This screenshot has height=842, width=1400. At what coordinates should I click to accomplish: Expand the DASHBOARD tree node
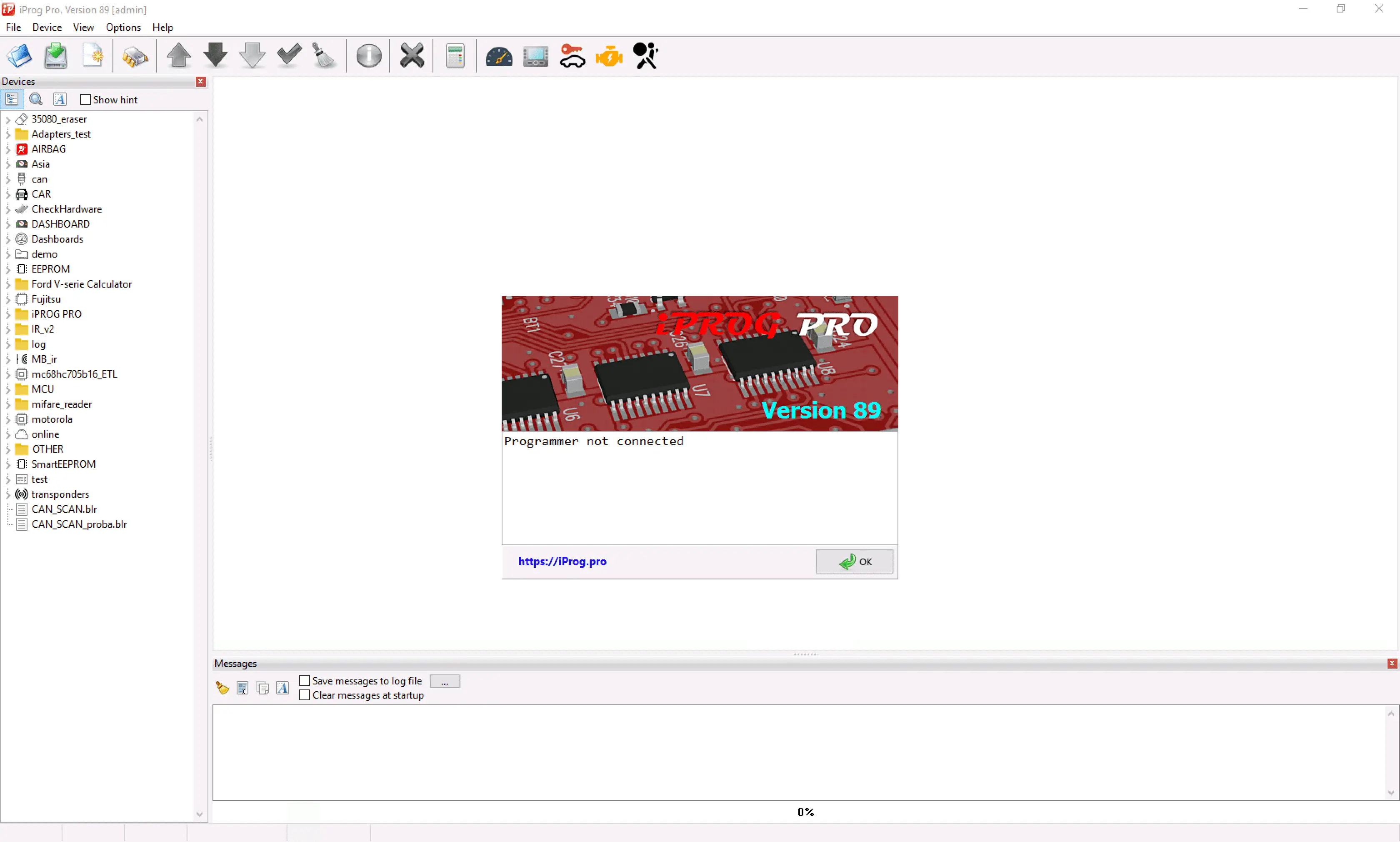(x=8, y=224)
